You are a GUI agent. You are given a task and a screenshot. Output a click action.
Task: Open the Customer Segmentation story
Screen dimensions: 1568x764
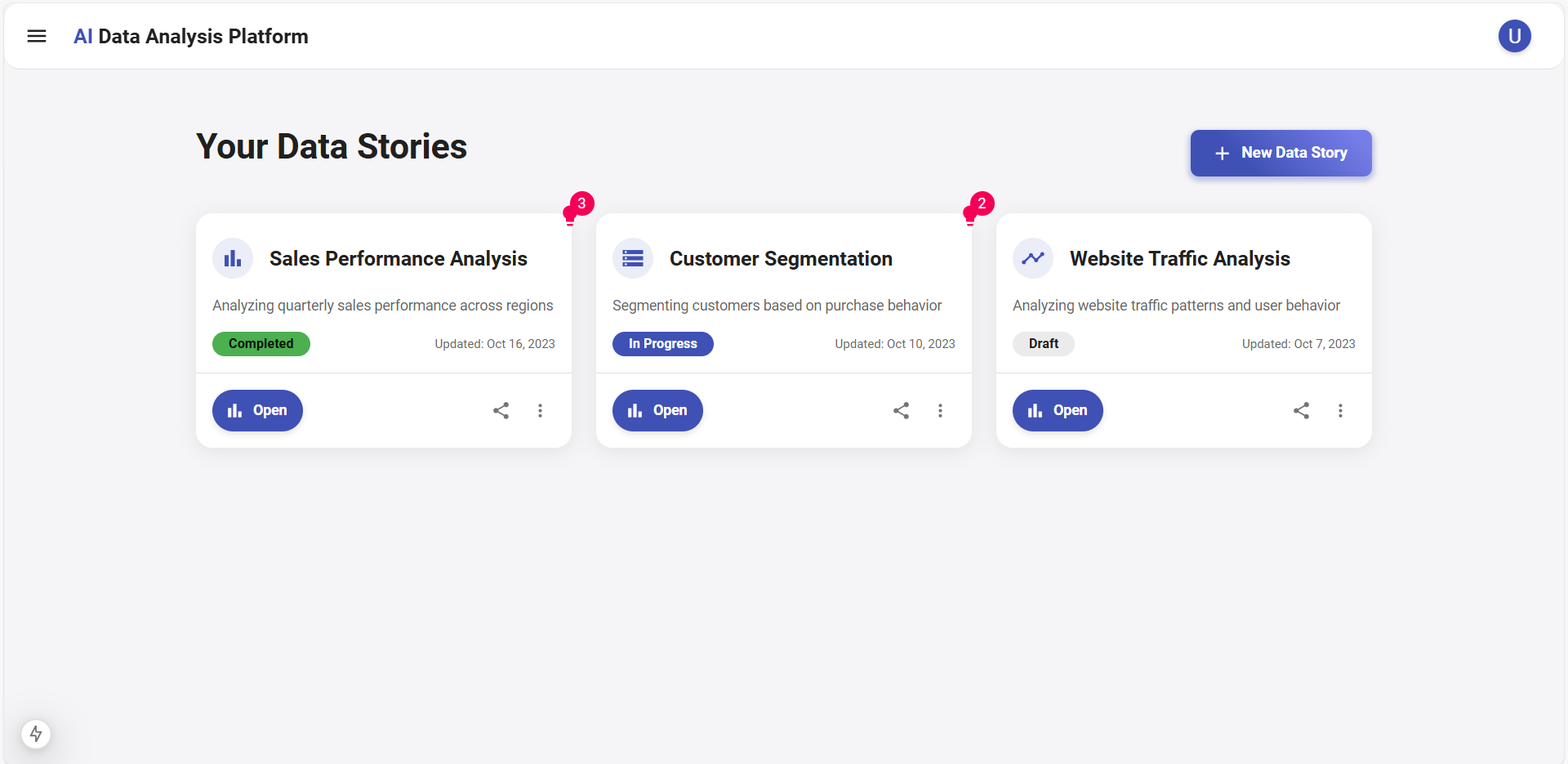click(657, 410)
